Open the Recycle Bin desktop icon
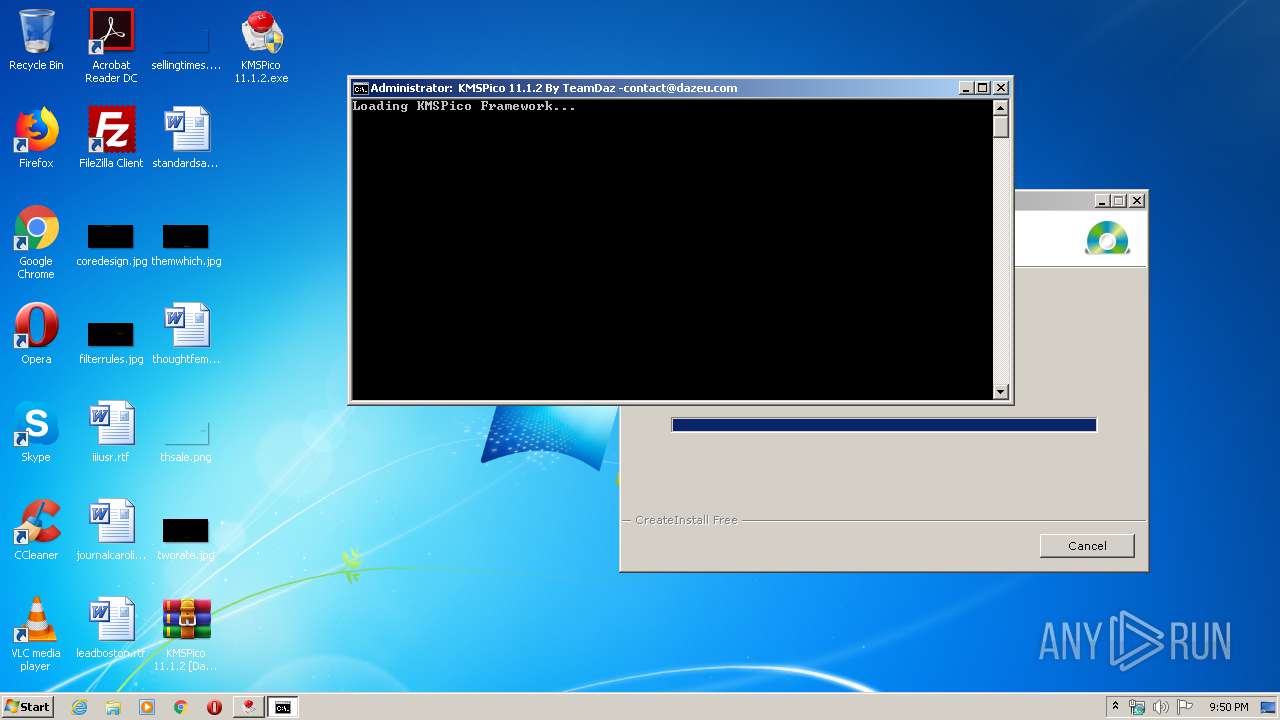Image resolution: width=1280 pixels, height=720 pixels. [36, 41]
